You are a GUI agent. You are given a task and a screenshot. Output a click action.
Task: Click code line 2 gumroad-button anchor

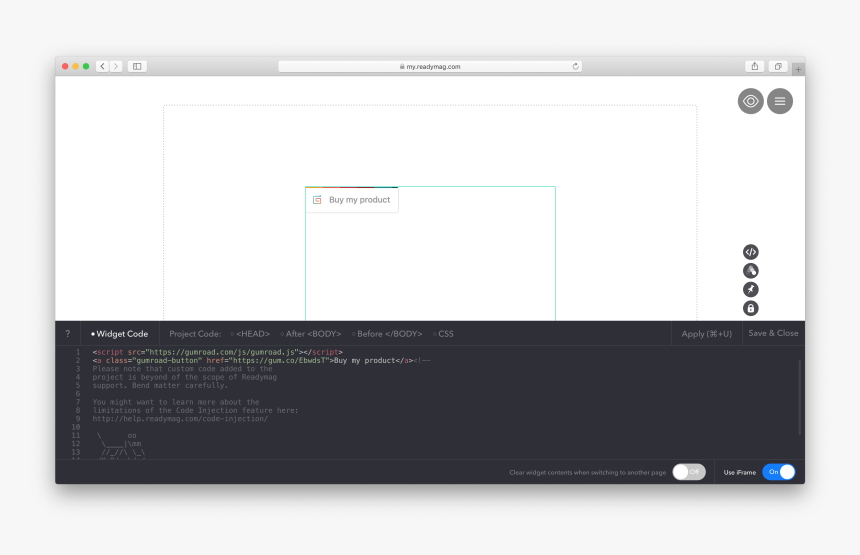[x=252, y=360]
